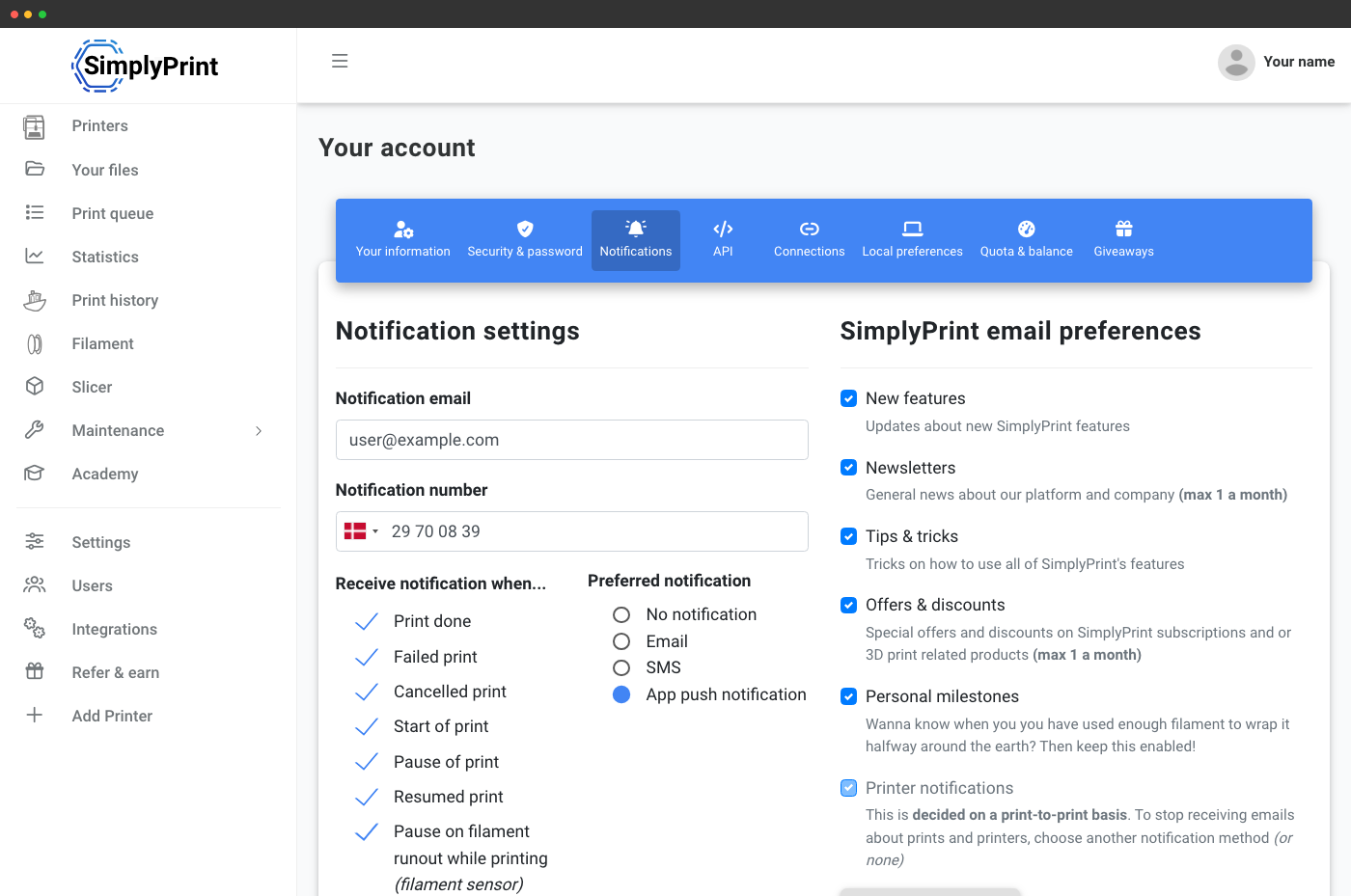Click the Integrations gears icon

pyautogui.click(x=35, y=628)
